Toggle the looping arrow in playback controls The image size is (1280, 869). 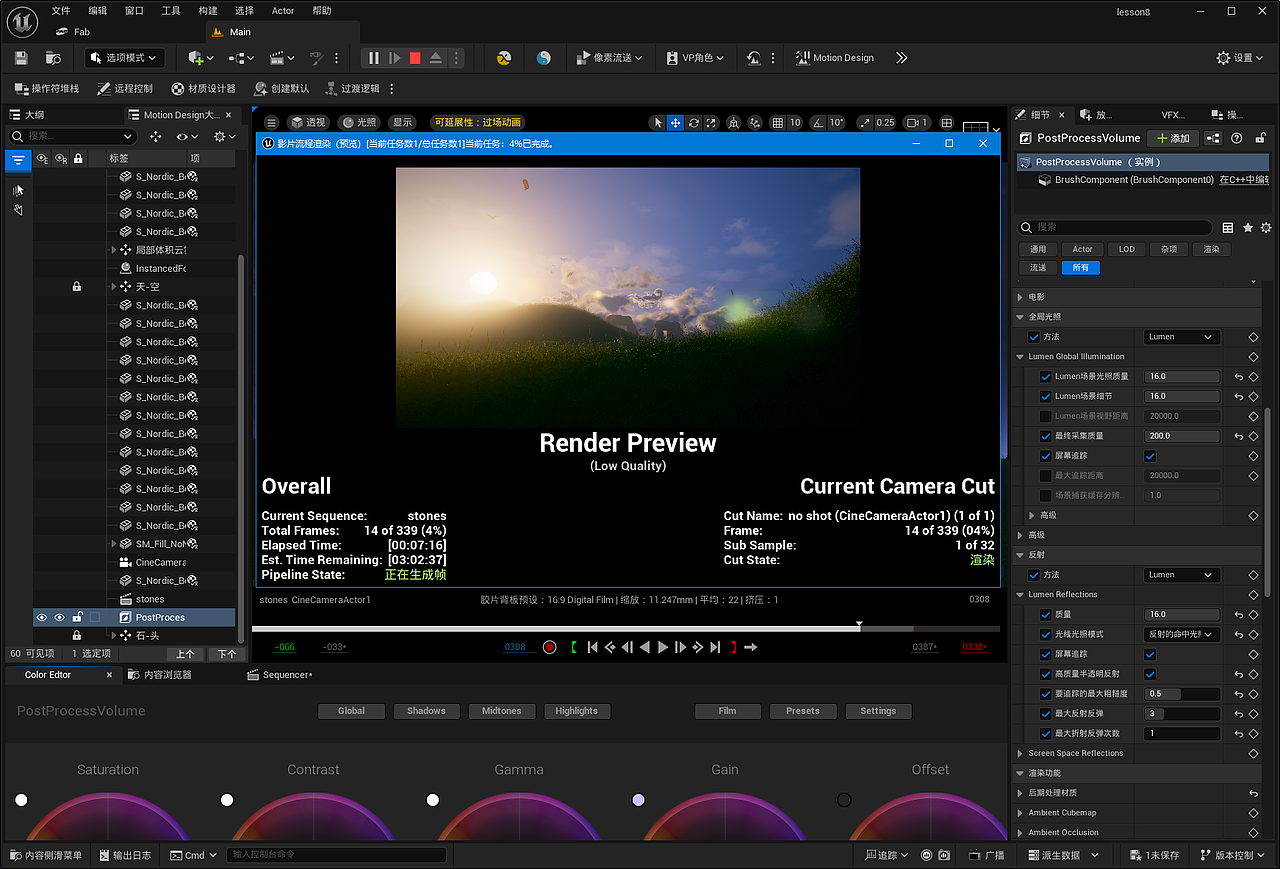tap(751, 647)
